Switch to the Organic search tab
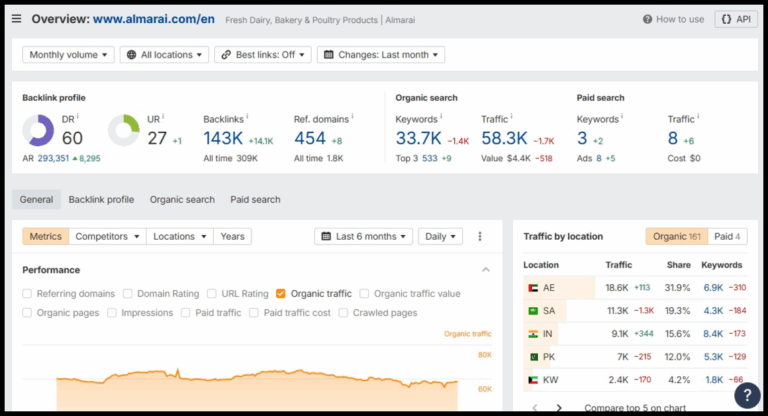Viewport: 768px width, 416px height. click(182, 199)
